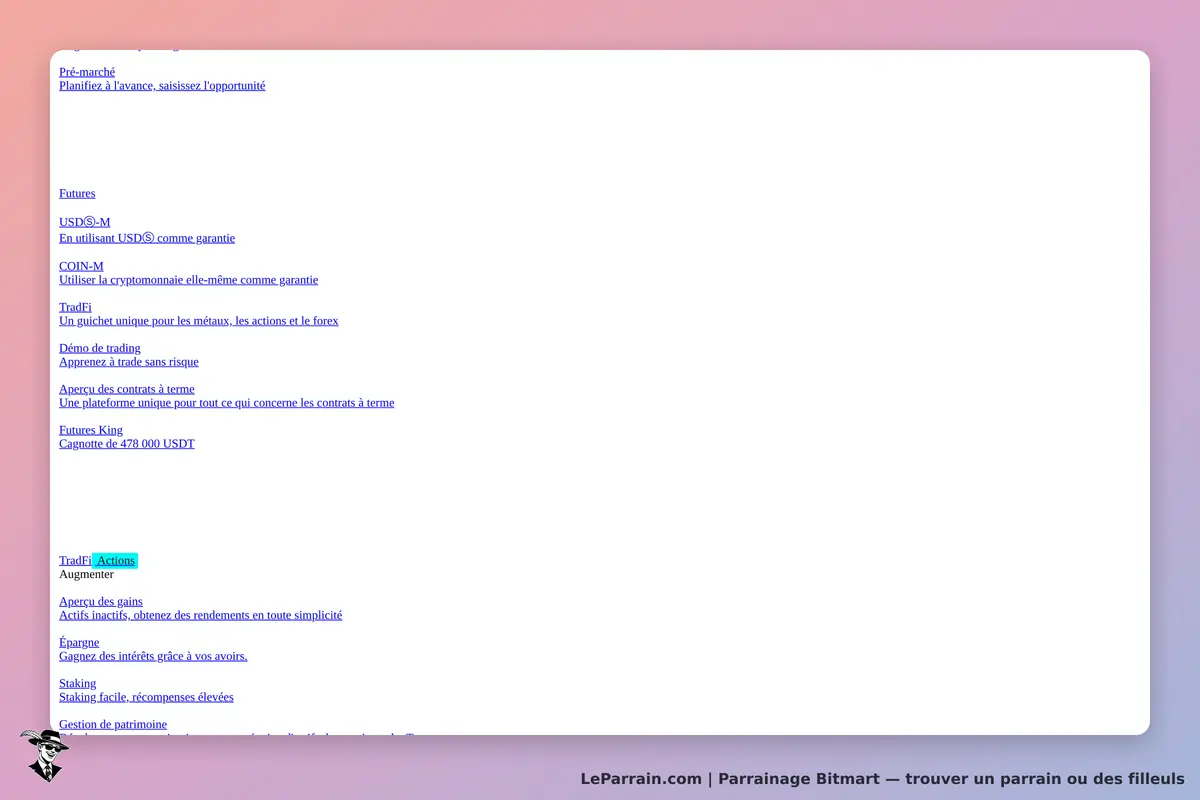Click "Une plateforme unique pour tout" description
This screenshot has width=1200, height=800.
click(x=227, y=403)
